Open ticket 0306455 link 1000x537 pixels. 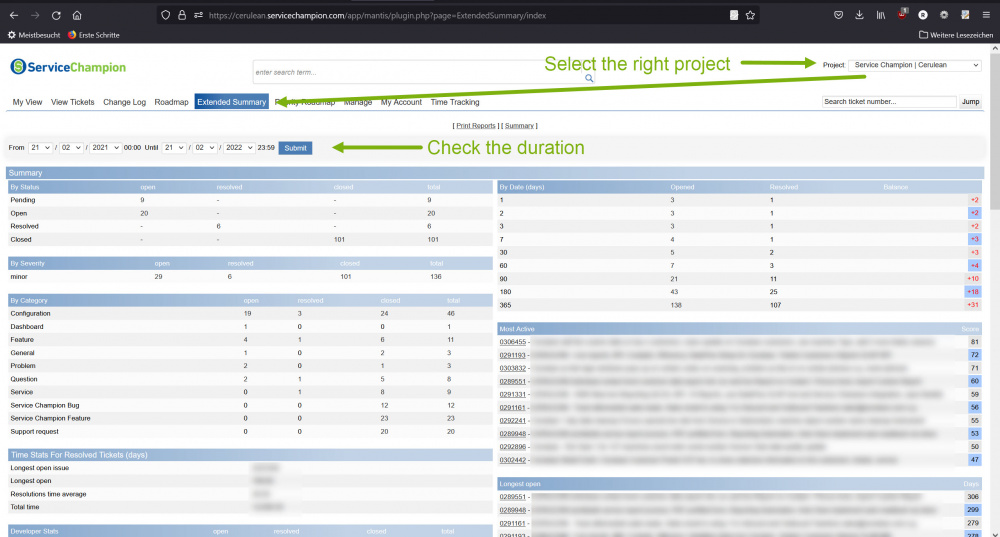[x=512, y=342]
